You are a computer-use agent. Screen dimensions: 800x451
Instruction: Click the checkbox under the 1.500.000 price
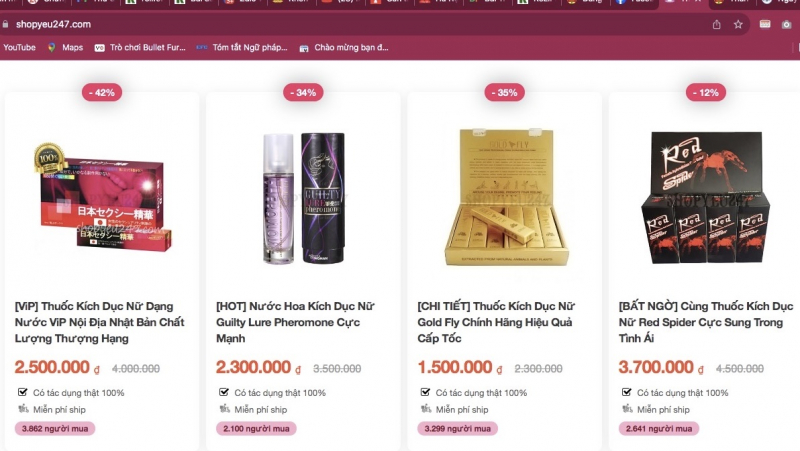point(425,392)
